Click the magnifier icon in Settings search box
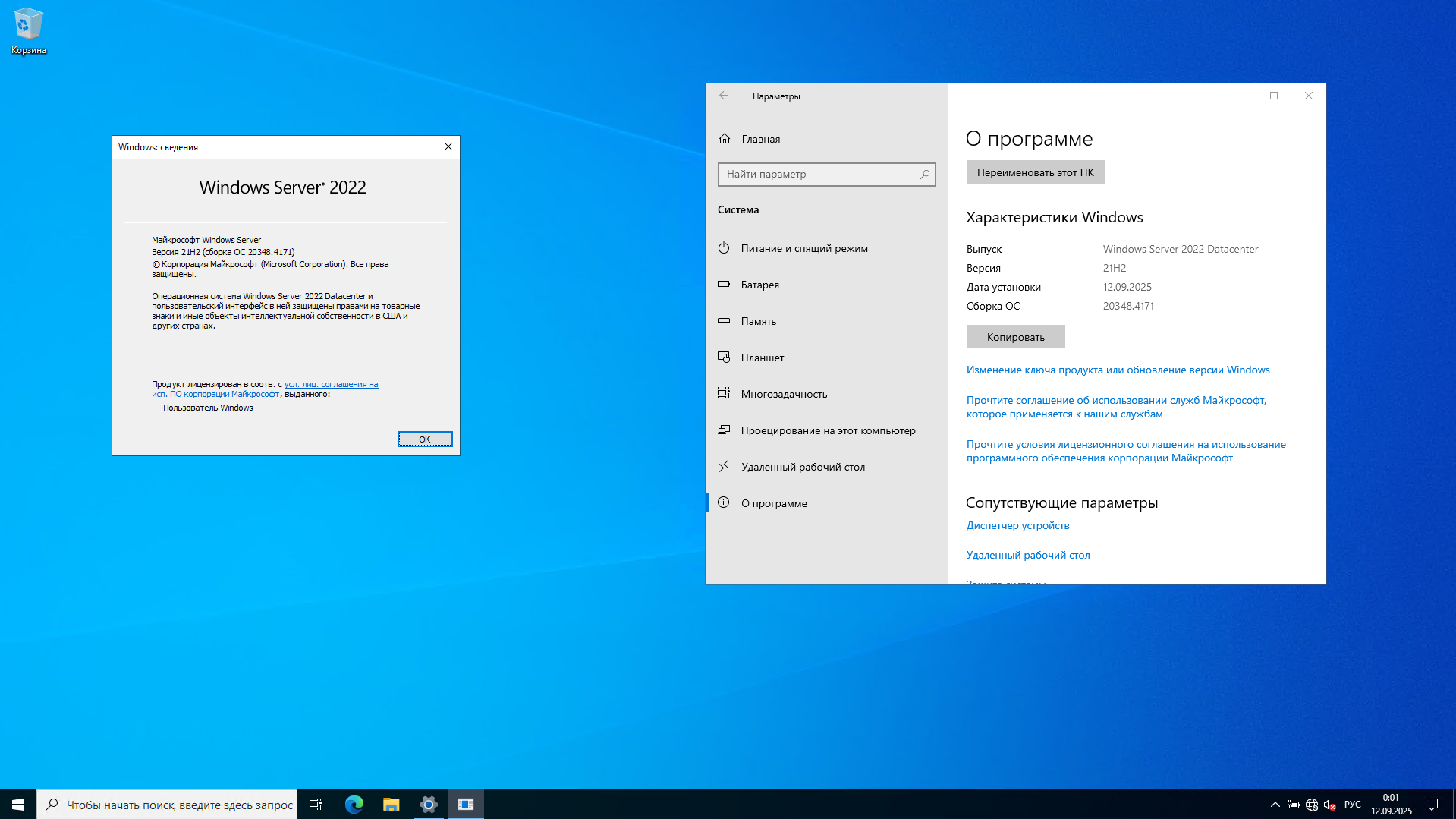This screenshot has height=819, width=1456. [x=924, y=175]
